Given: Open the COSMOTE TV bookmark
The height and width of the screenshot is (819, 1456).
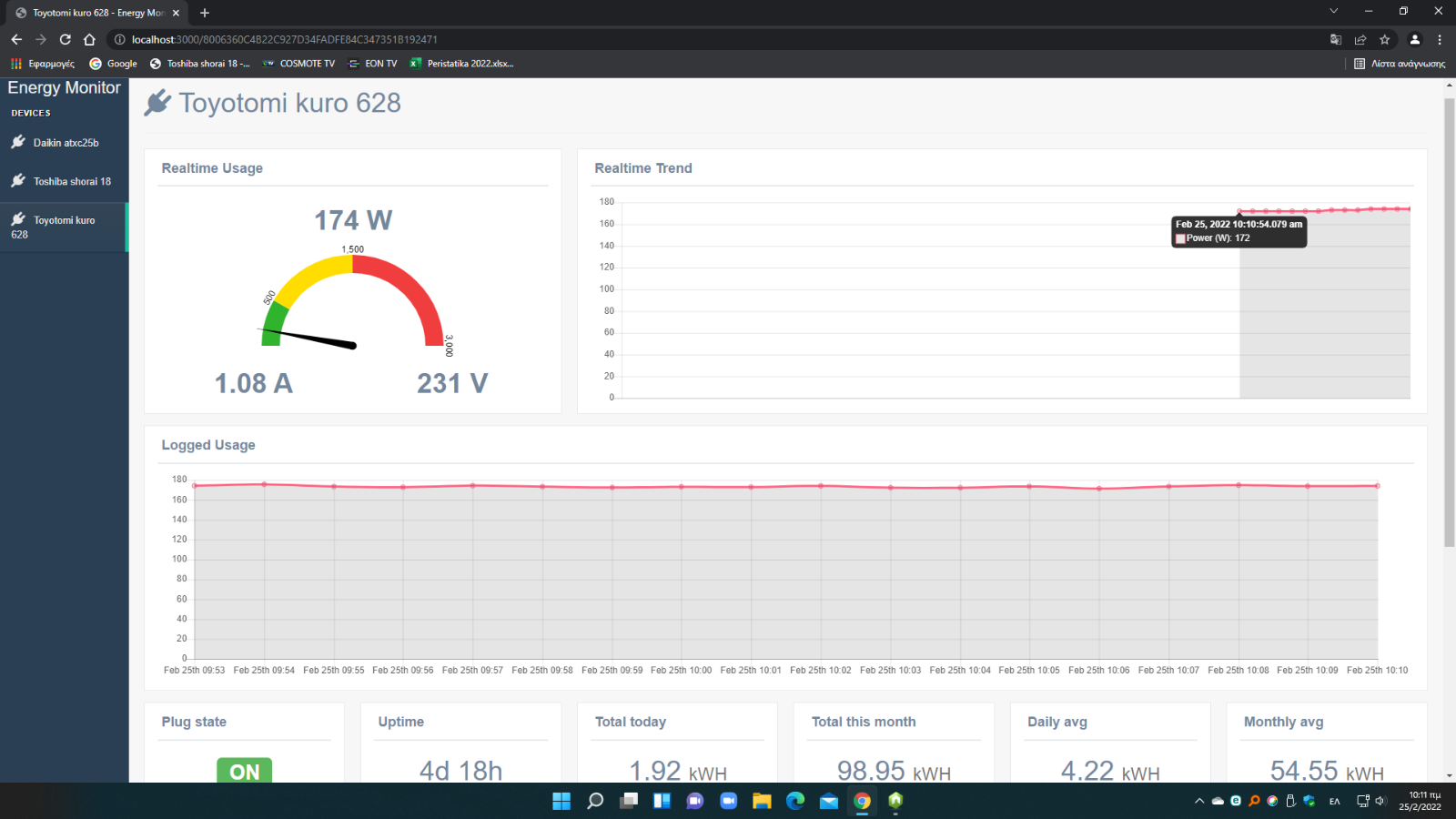Looking at the screenshot, I should coord(298,64).
